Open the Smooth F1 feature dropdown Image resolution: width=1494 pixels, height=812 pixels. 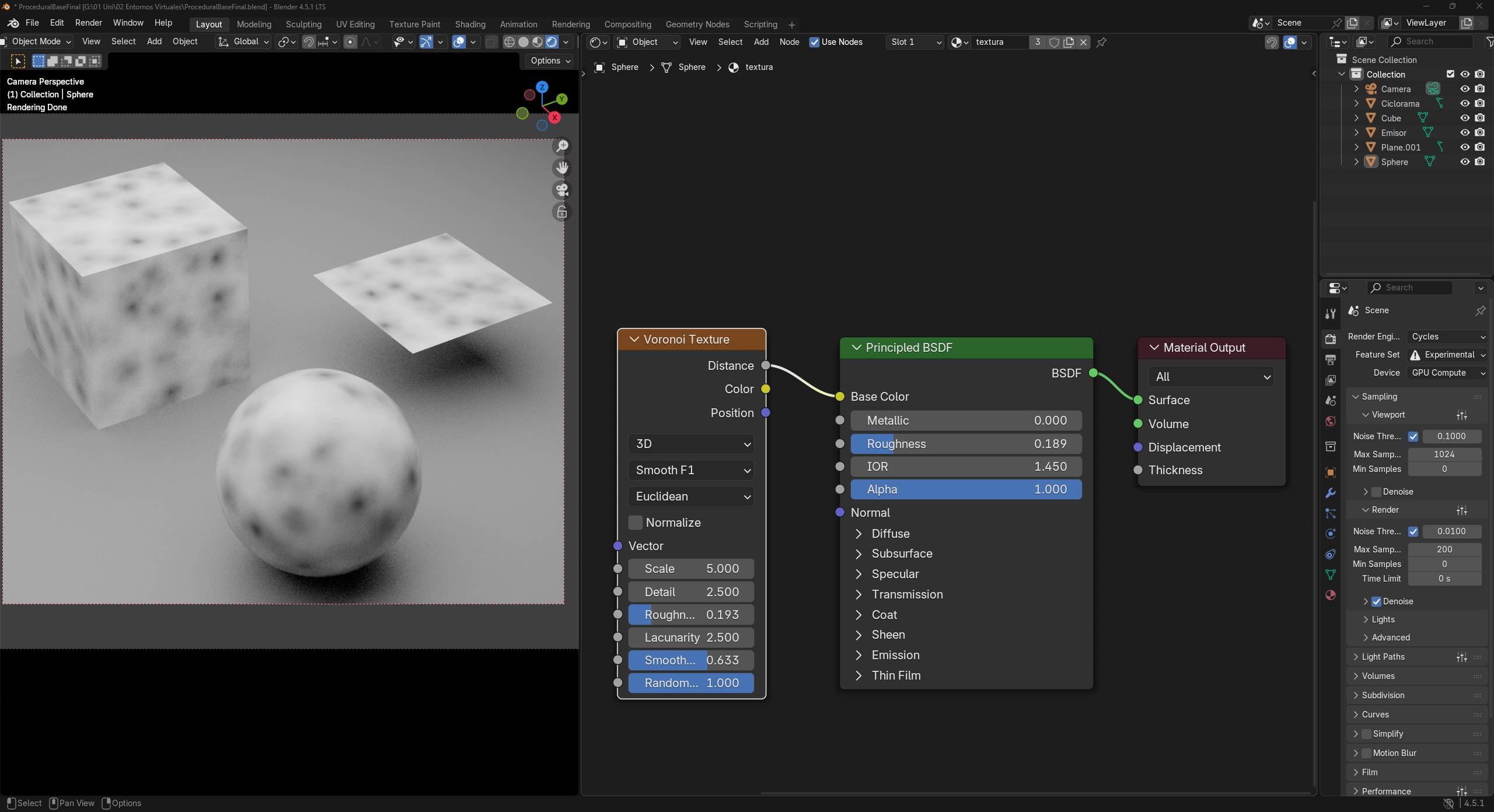pos(691,470)
